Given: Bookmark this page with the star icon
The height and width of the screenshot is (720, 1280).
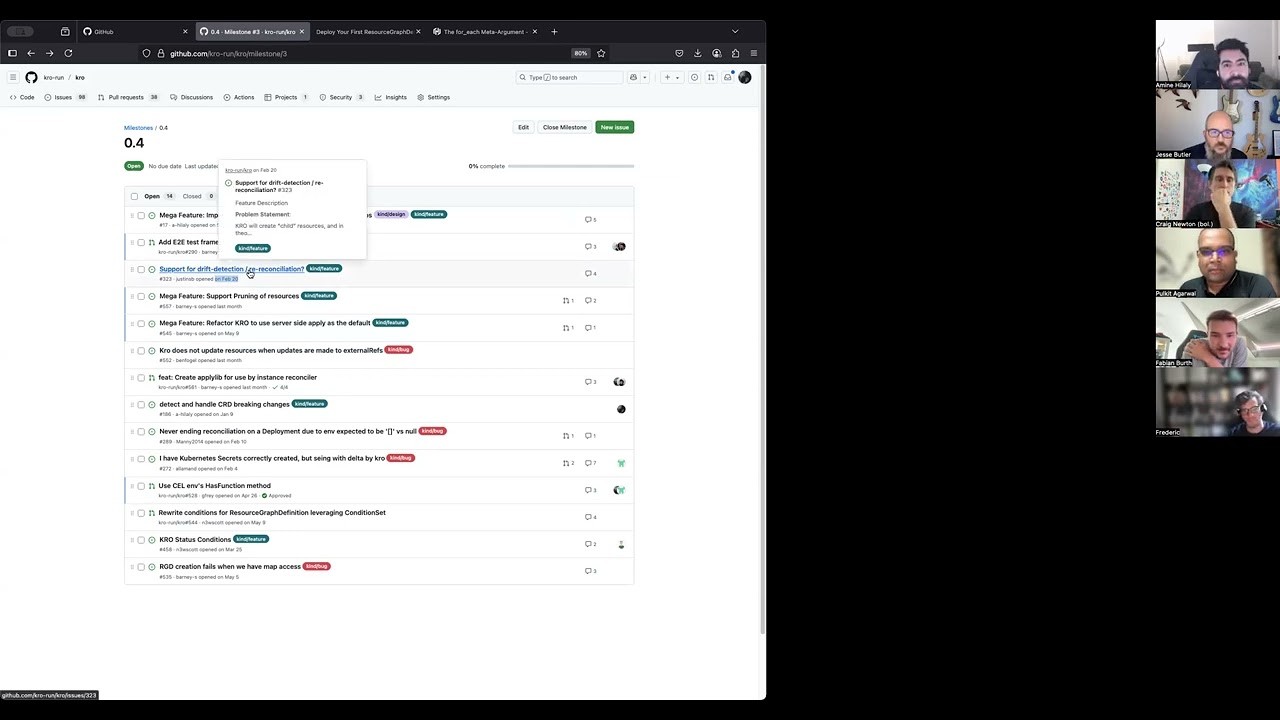Looking at the screenshot, I should coord(601,53).
